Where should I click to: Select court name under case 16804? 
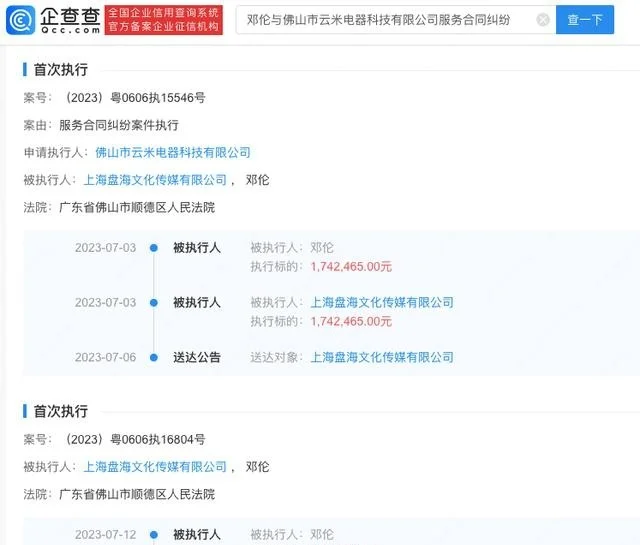(137, 494)
